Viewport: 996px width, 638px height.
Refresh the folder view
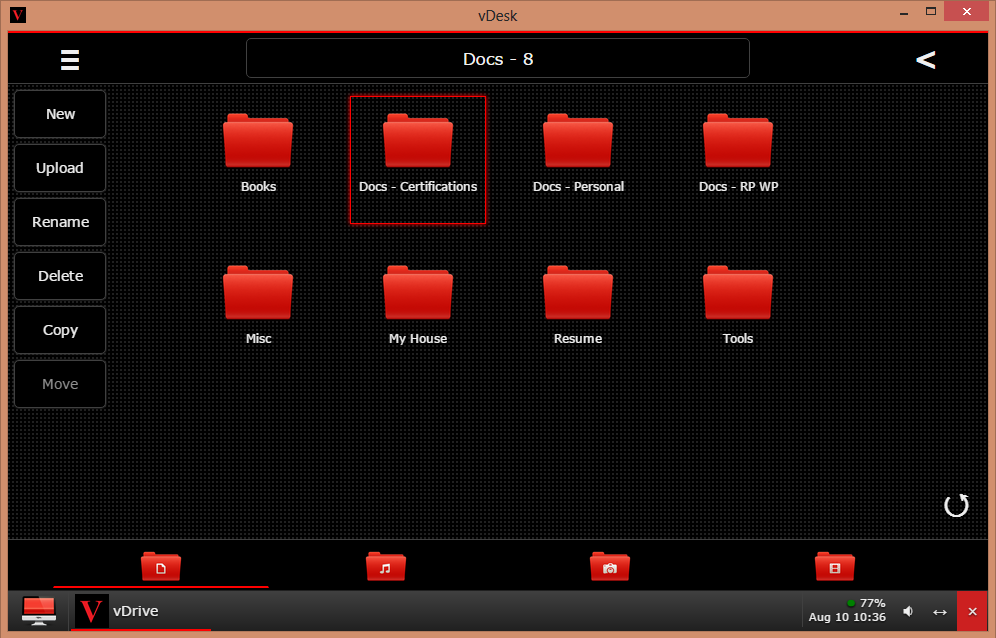pyautogui.click(x=955, y=506)
